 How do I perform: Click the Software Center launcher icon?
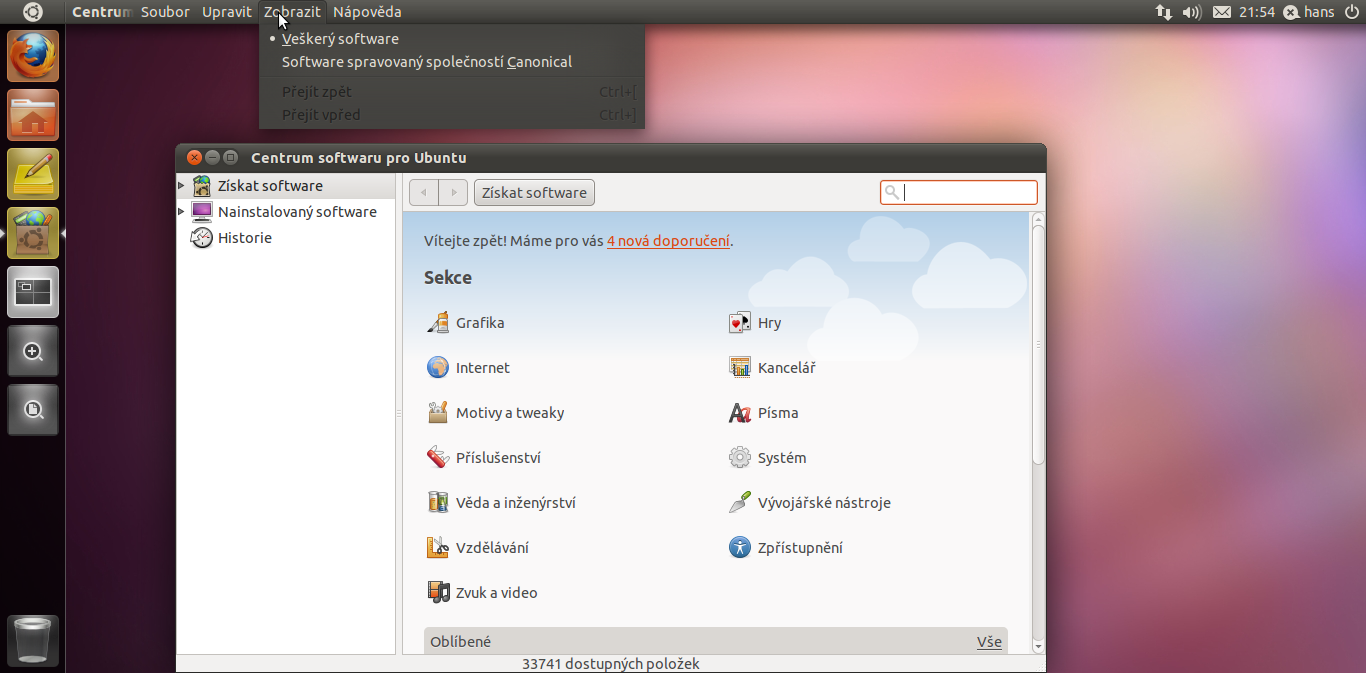coord(34,233)
